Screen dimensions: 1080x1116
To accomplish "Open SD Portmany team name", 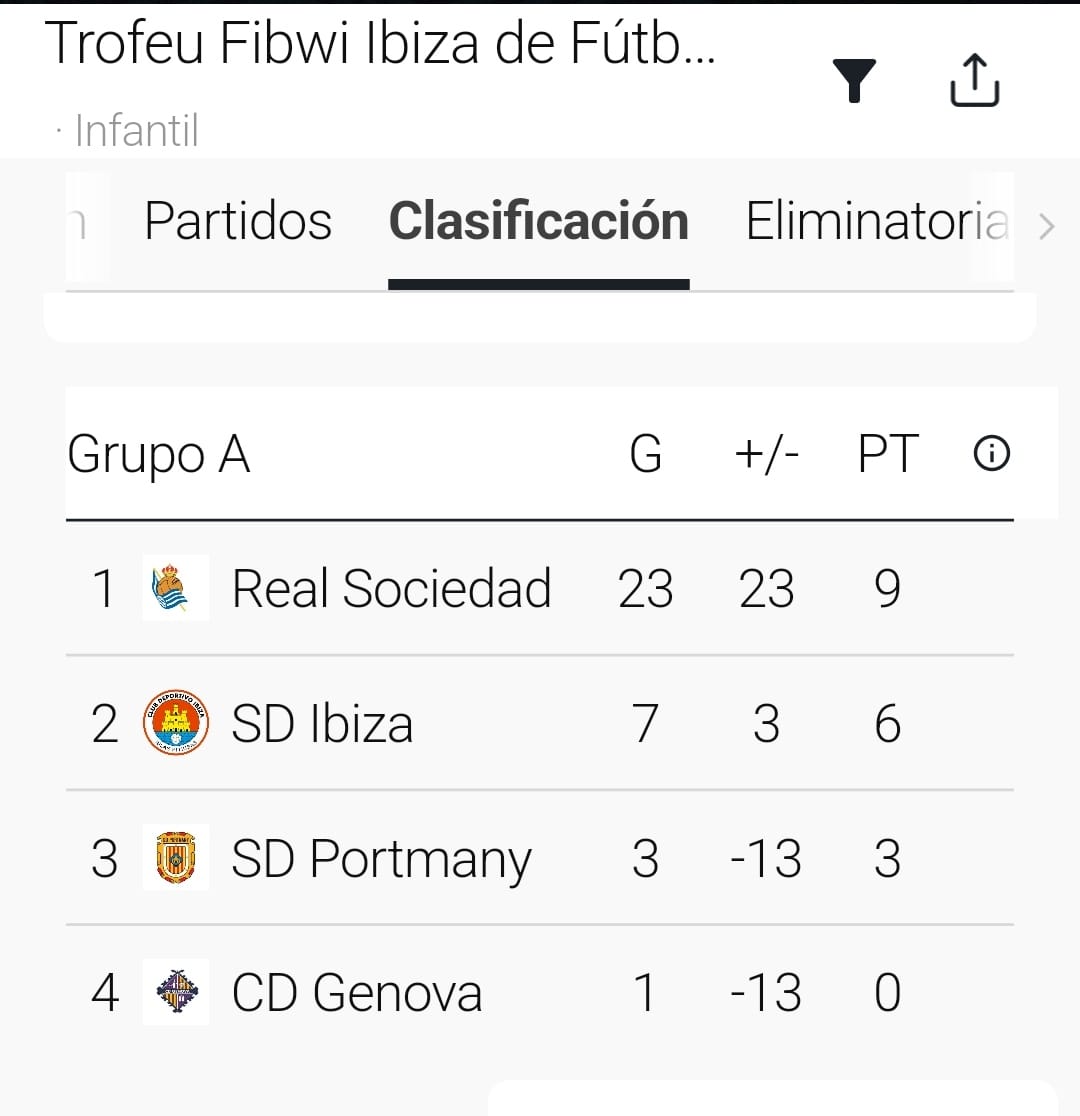I will click(x=381, y=859).
